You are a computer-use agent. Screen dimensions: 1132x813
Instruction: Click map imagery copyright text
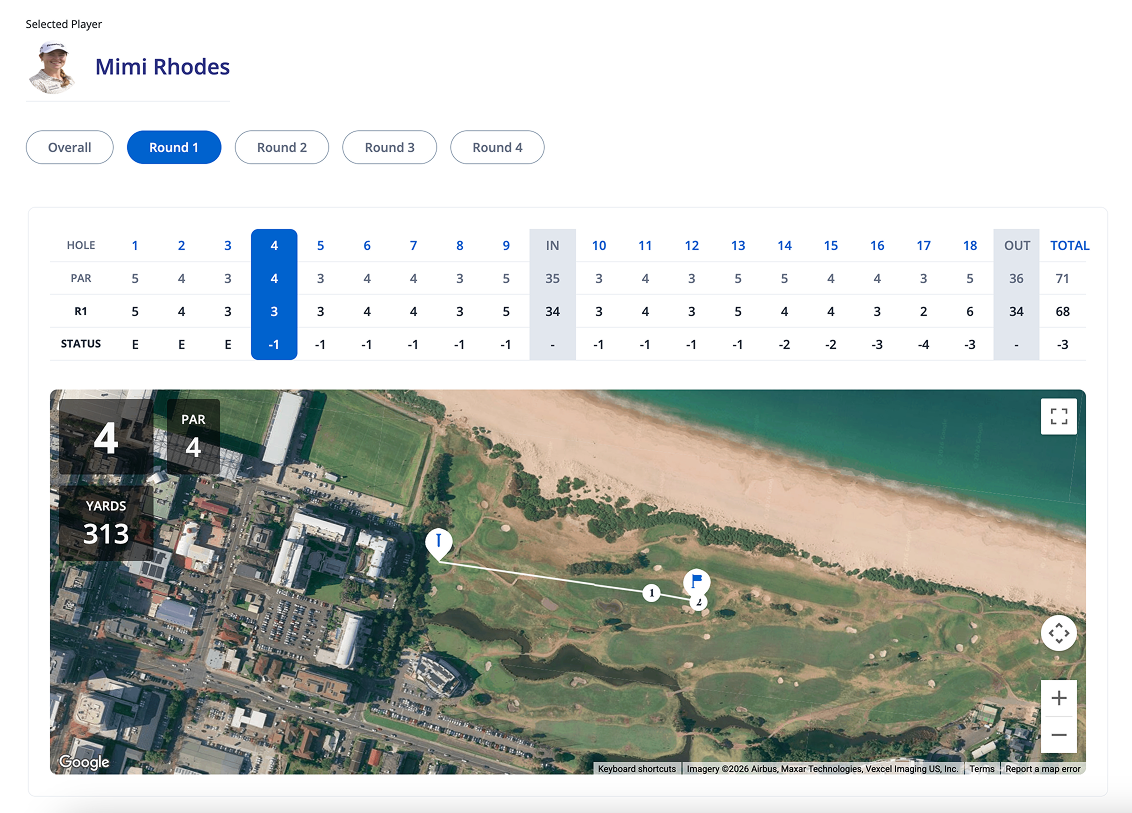pyautogui.click(x=822, y=769)
